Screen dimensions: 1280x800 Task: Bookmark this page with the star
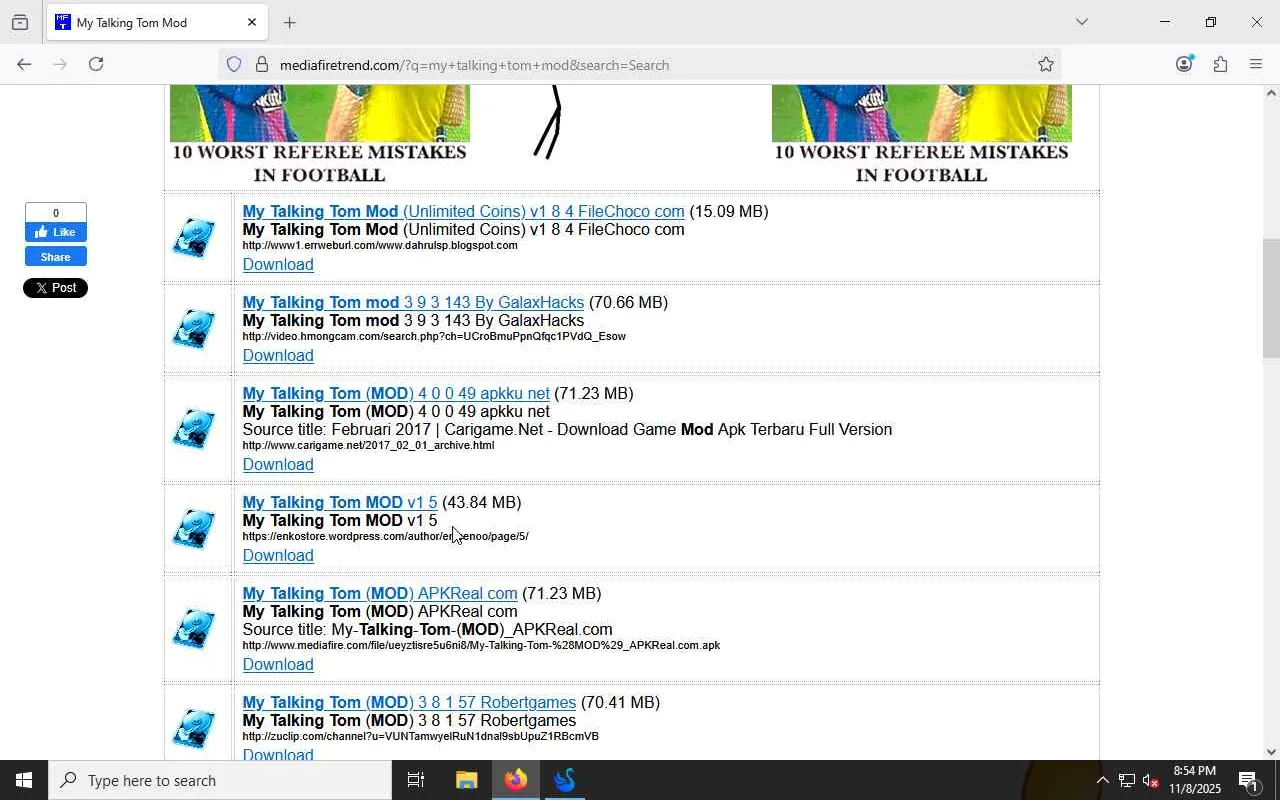tap(1046, 65)
